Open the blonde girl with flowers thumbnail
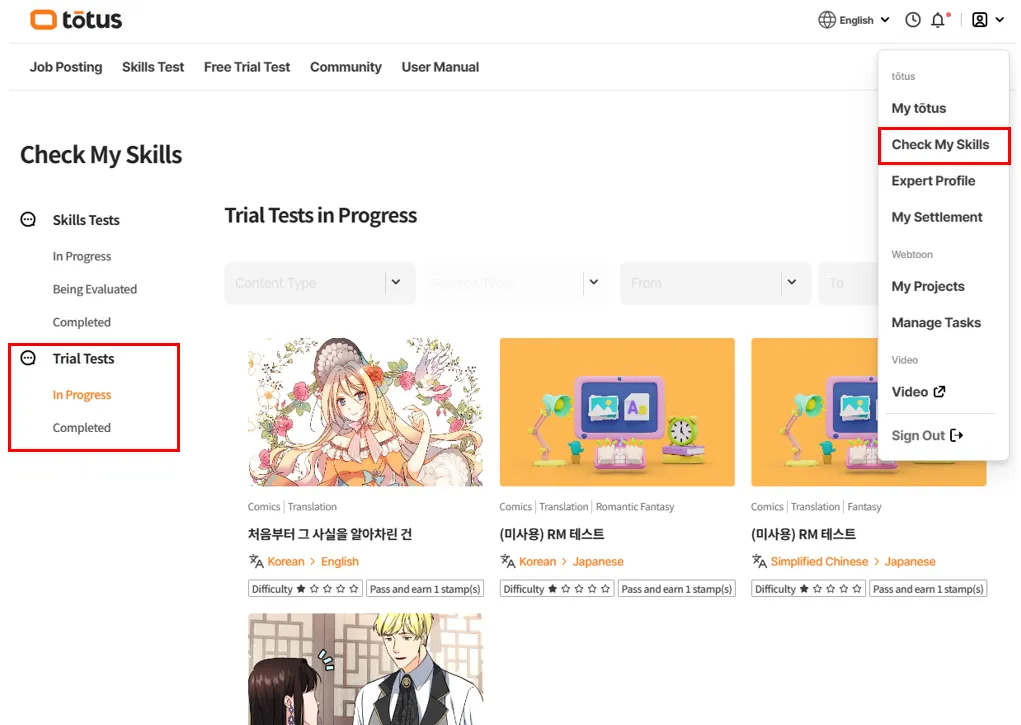Viewport: 1021px width, 725px height. coord(365,412)
